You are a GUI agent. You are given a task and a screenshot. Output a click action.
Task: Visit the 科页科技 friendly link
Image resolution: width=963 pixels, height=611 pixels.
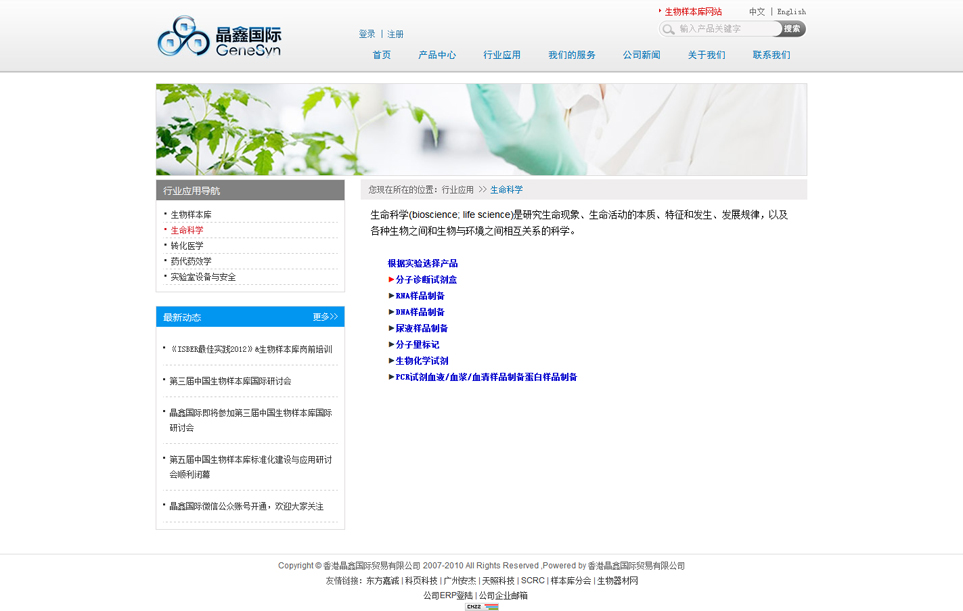pyautogui.click(x=421, y=581)
